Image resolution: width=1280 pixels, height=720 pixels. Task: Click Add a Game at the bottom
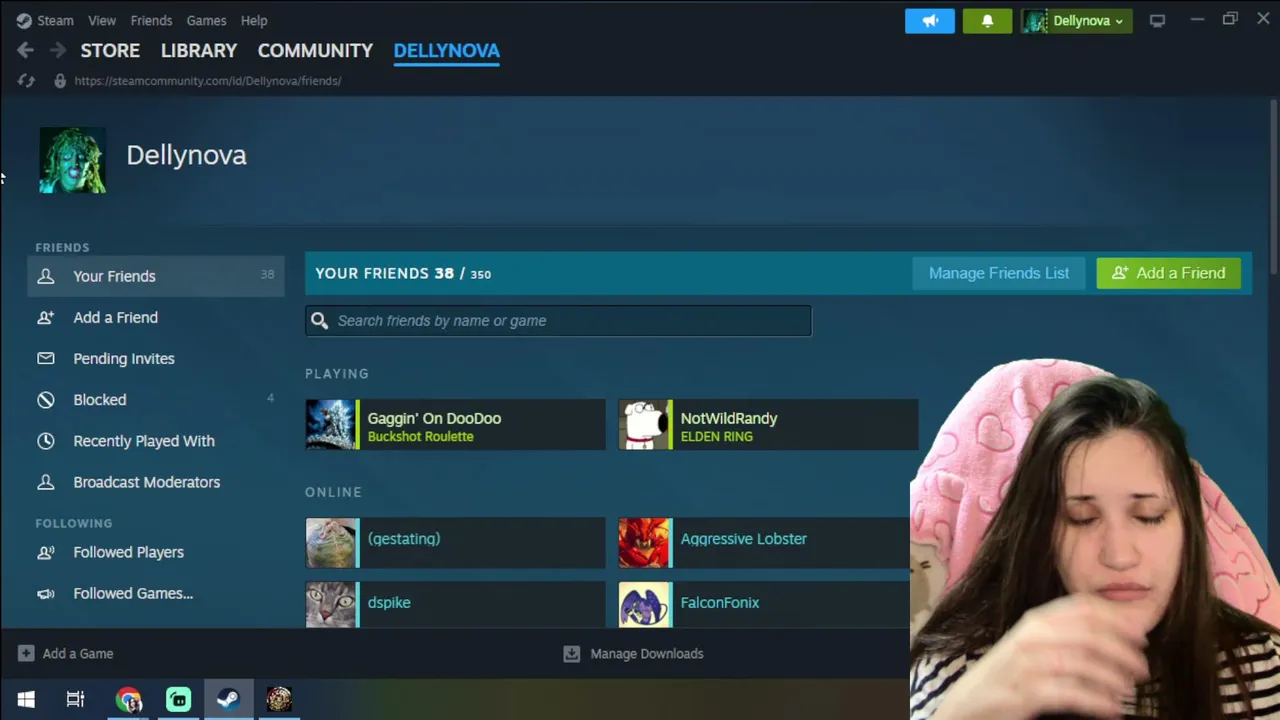click(x=66, y=653)
